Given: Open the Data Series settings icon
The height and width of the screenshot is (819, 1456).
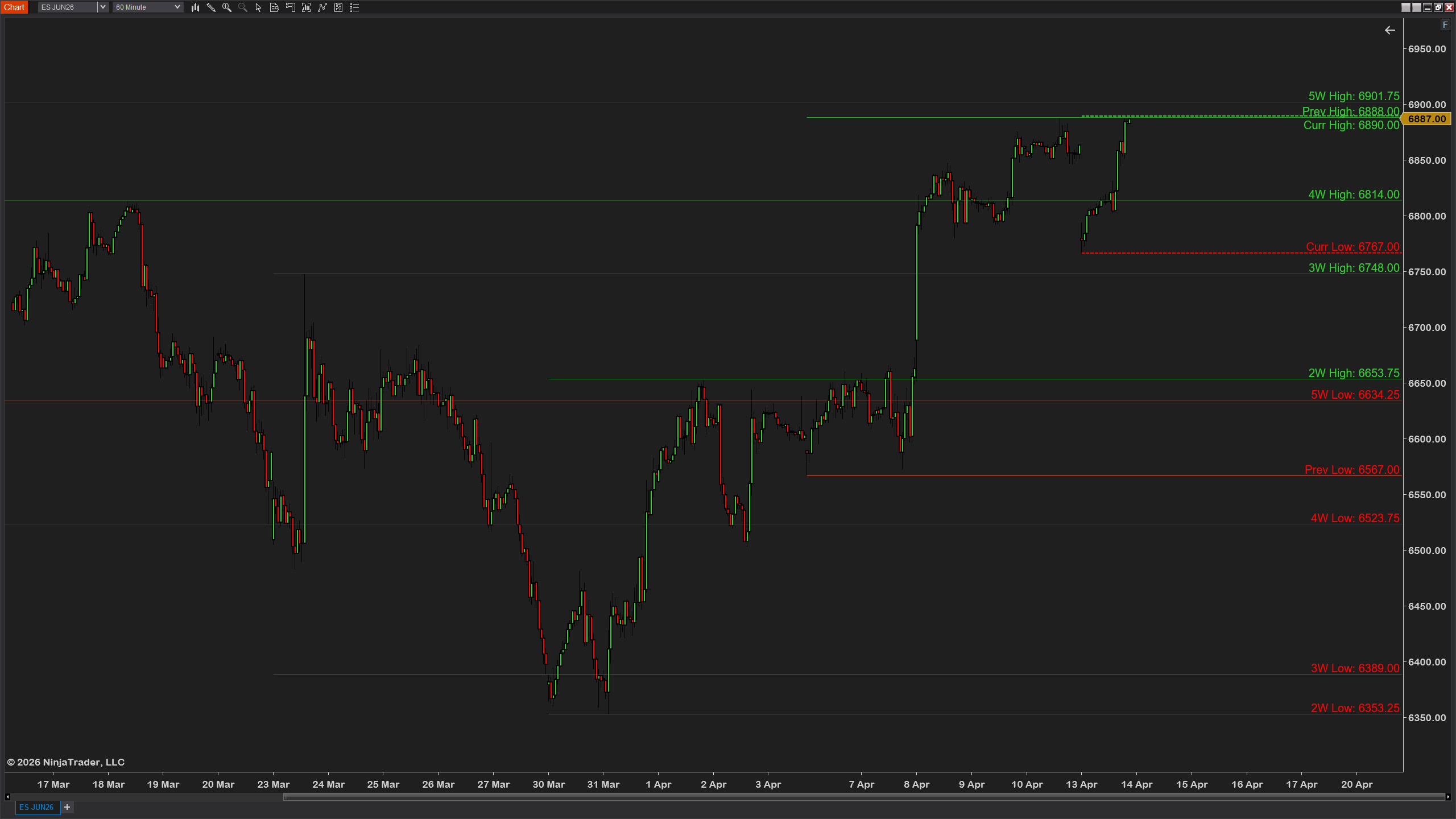Looking at the screenshot, I should pos(274,7).
